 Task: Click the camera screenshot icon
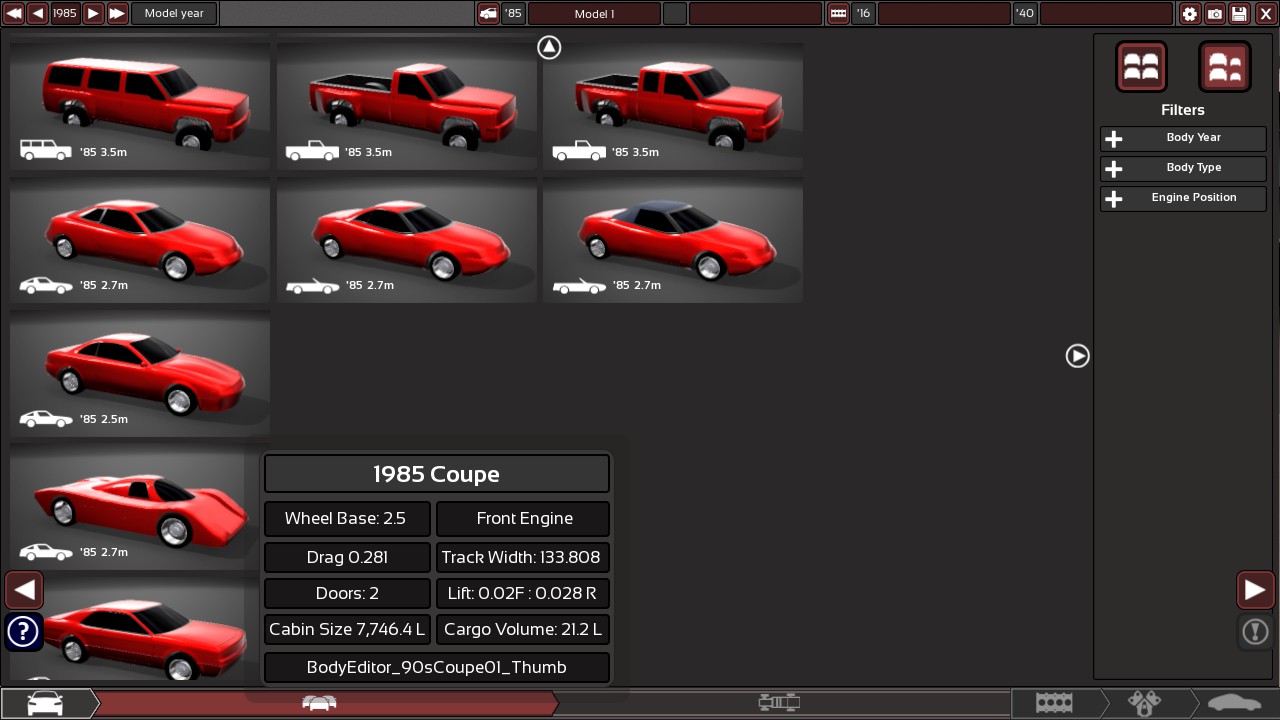click(x=1214, y=14)
